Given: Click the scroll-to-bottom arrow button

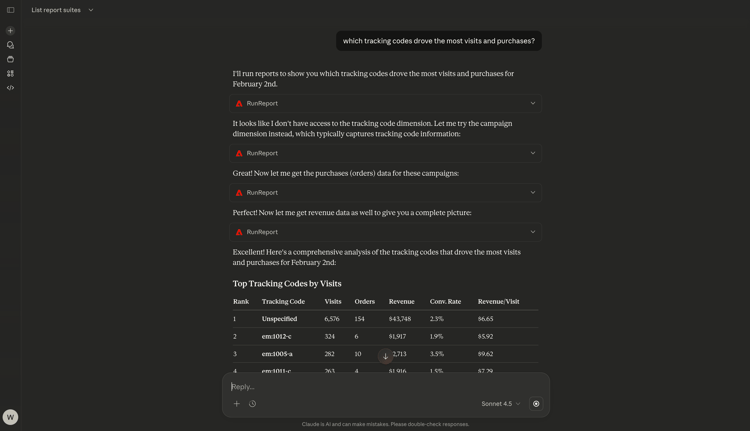Looking at the screenshot, I should (x=386, y=356).
